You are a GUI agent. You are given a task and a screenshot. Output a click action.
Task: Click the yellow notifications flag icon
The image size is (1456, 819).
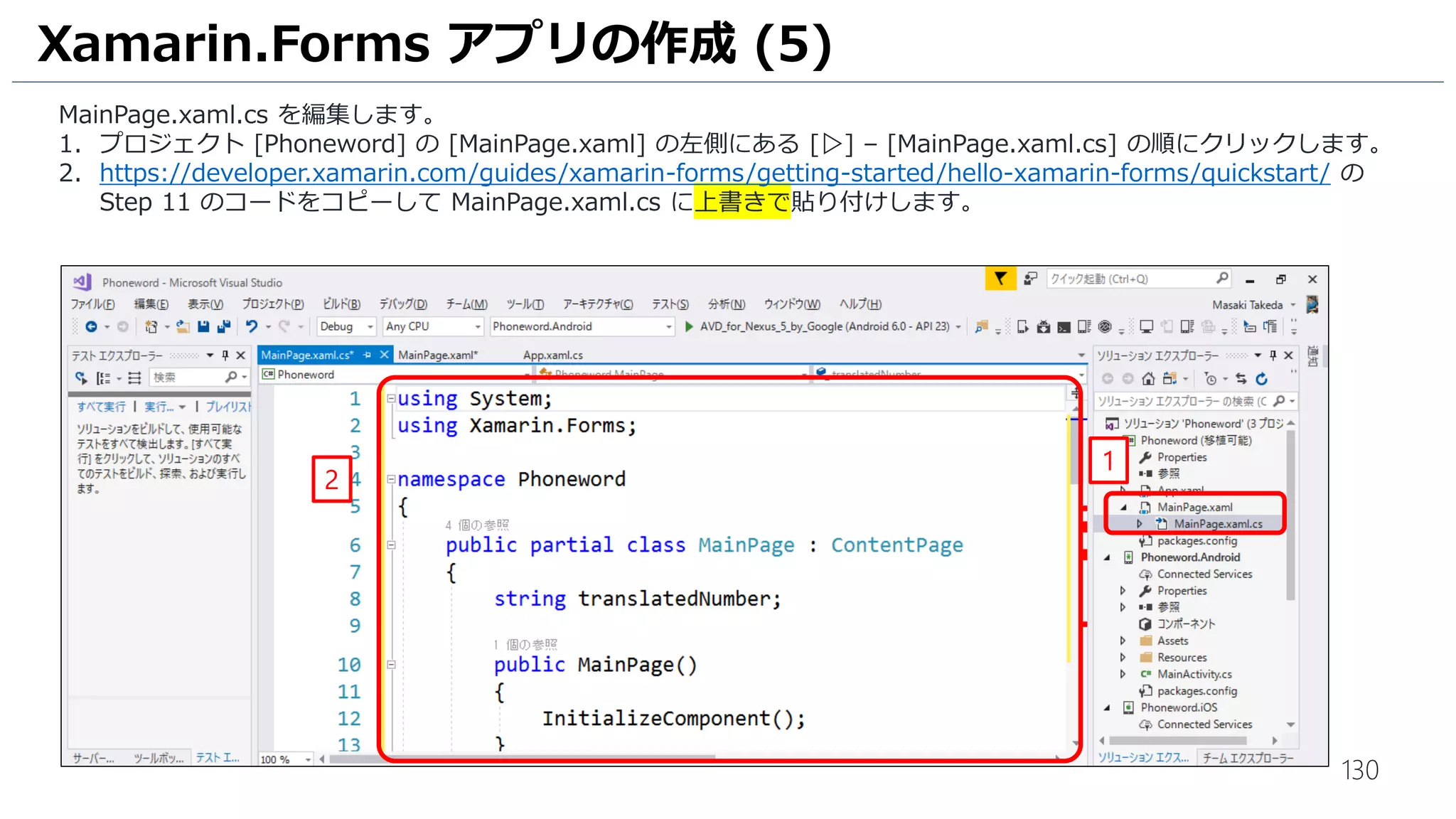click(1000, 279)
